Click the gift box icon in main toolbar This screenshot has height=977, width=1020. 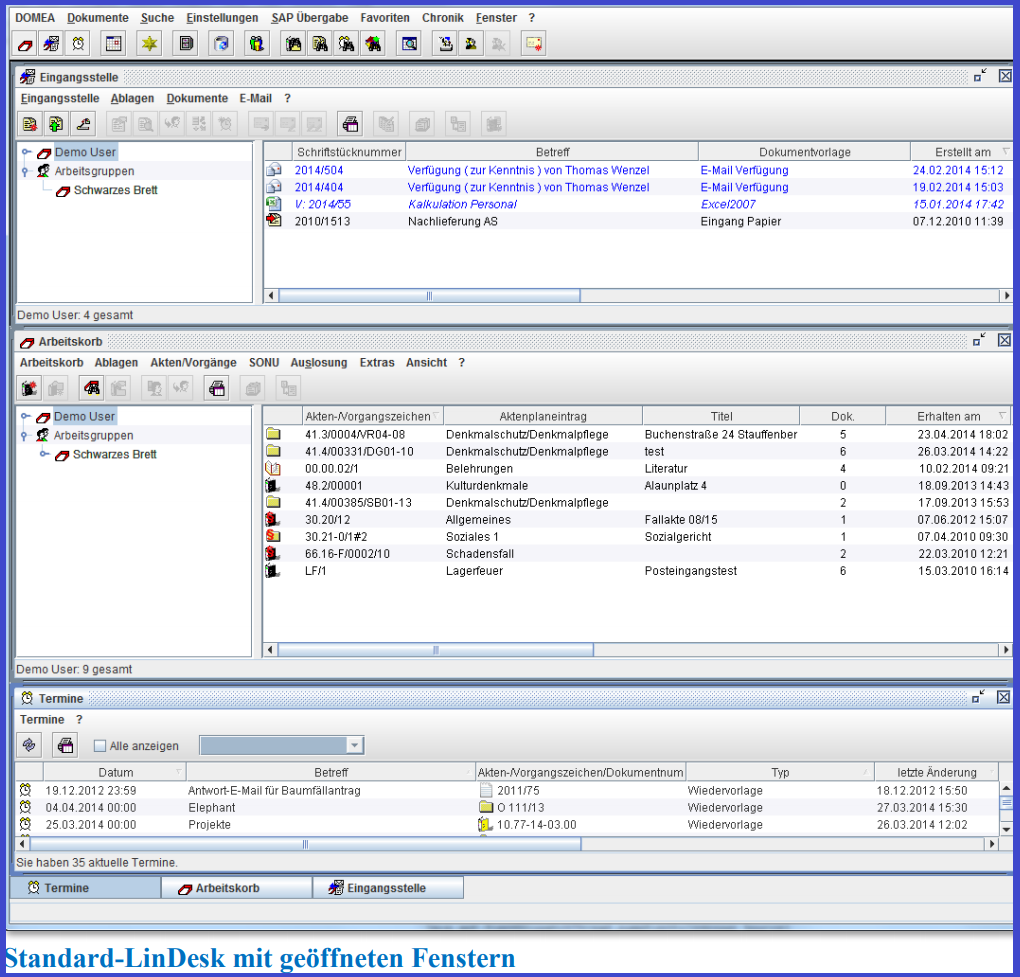(x=257, y=43)
